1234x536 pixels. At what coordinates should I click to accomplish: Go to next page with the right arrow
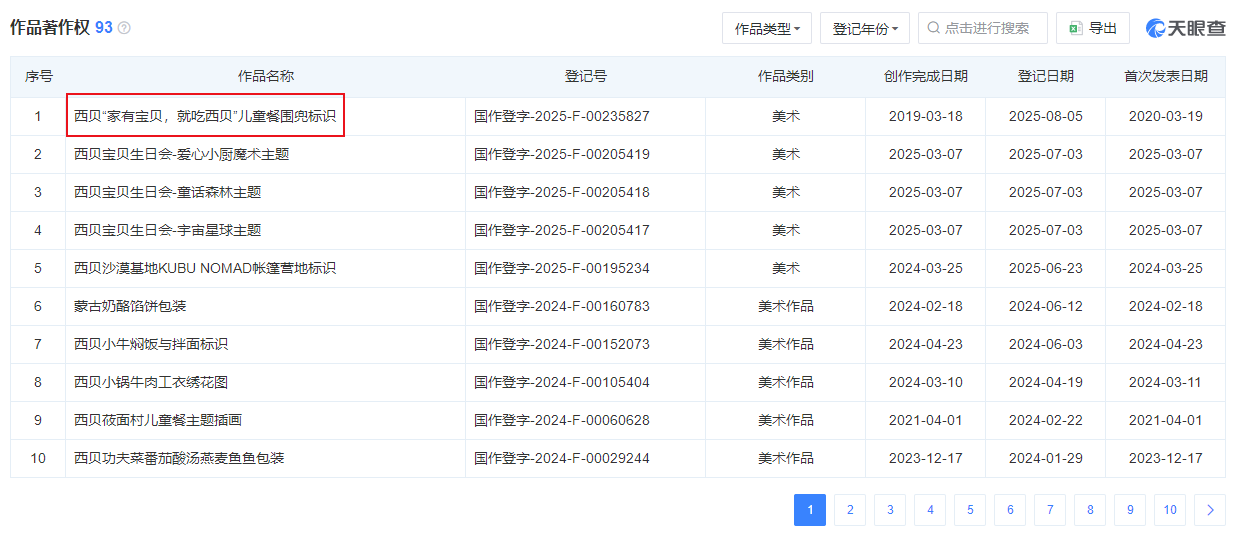pyautogui.click(x=1210, y=510)
